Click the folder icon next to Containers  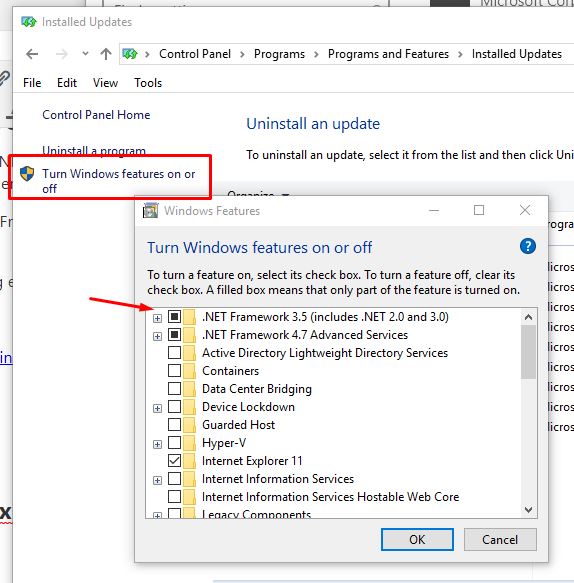point(190,371)
